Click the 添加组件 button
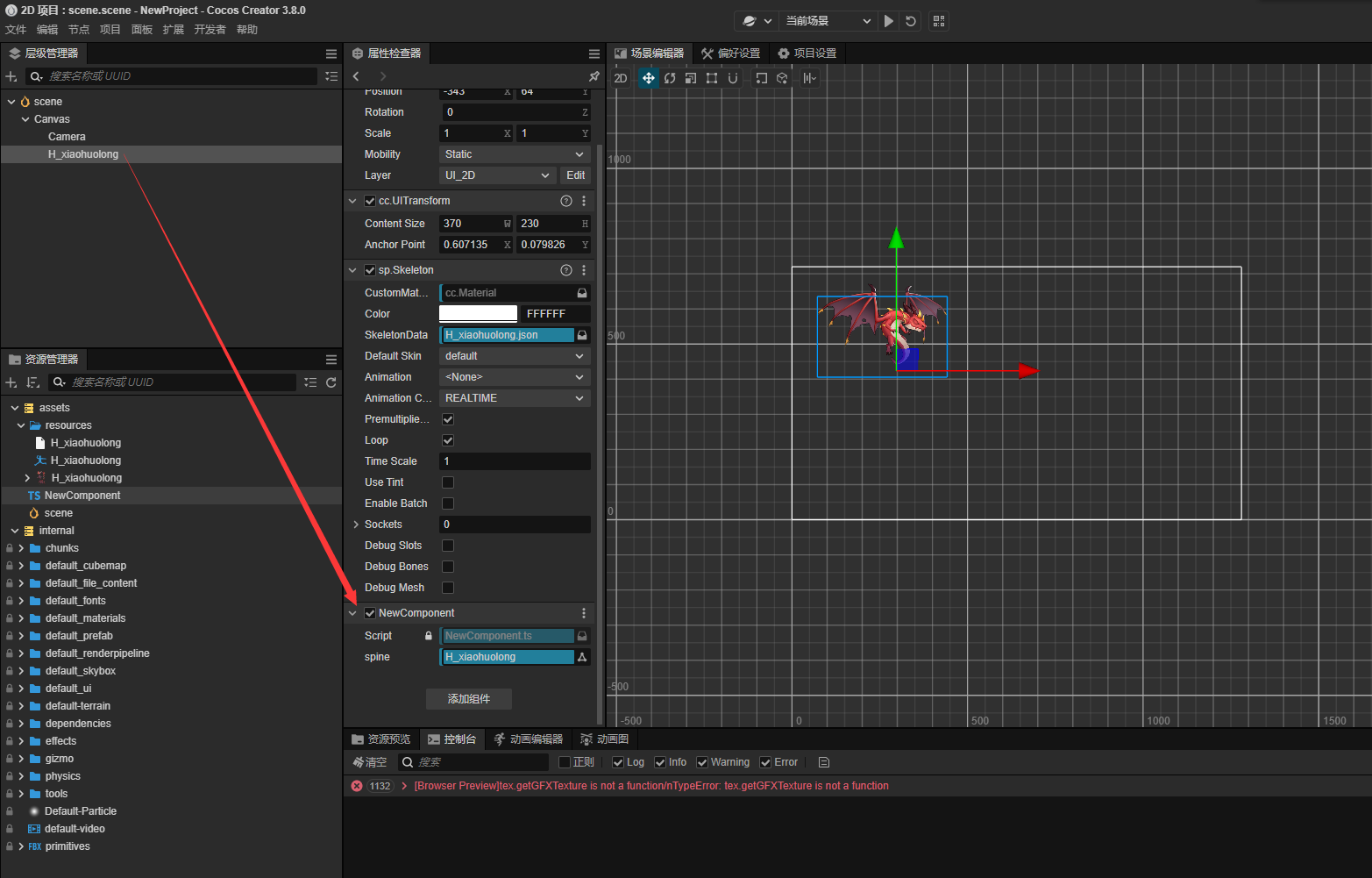The image size is (1372, 878). click(x=469, y=699)
